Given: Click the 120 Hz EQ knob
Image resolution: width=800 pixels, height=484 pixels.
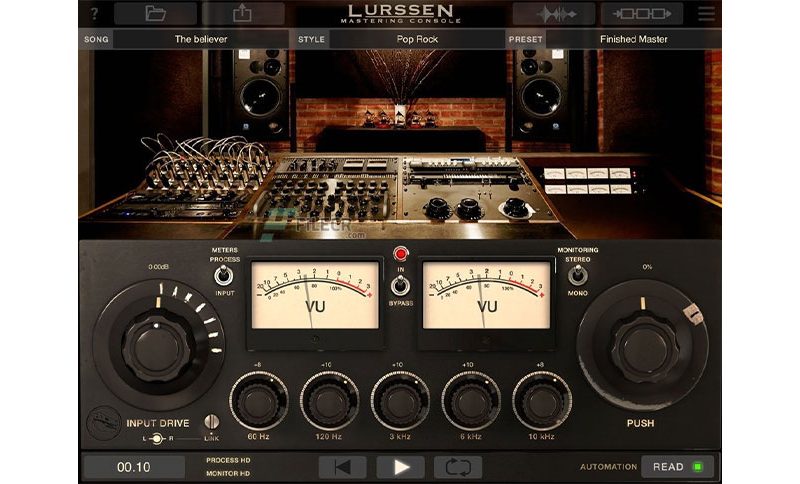Looking at the screenshot, I should (329, 401).
